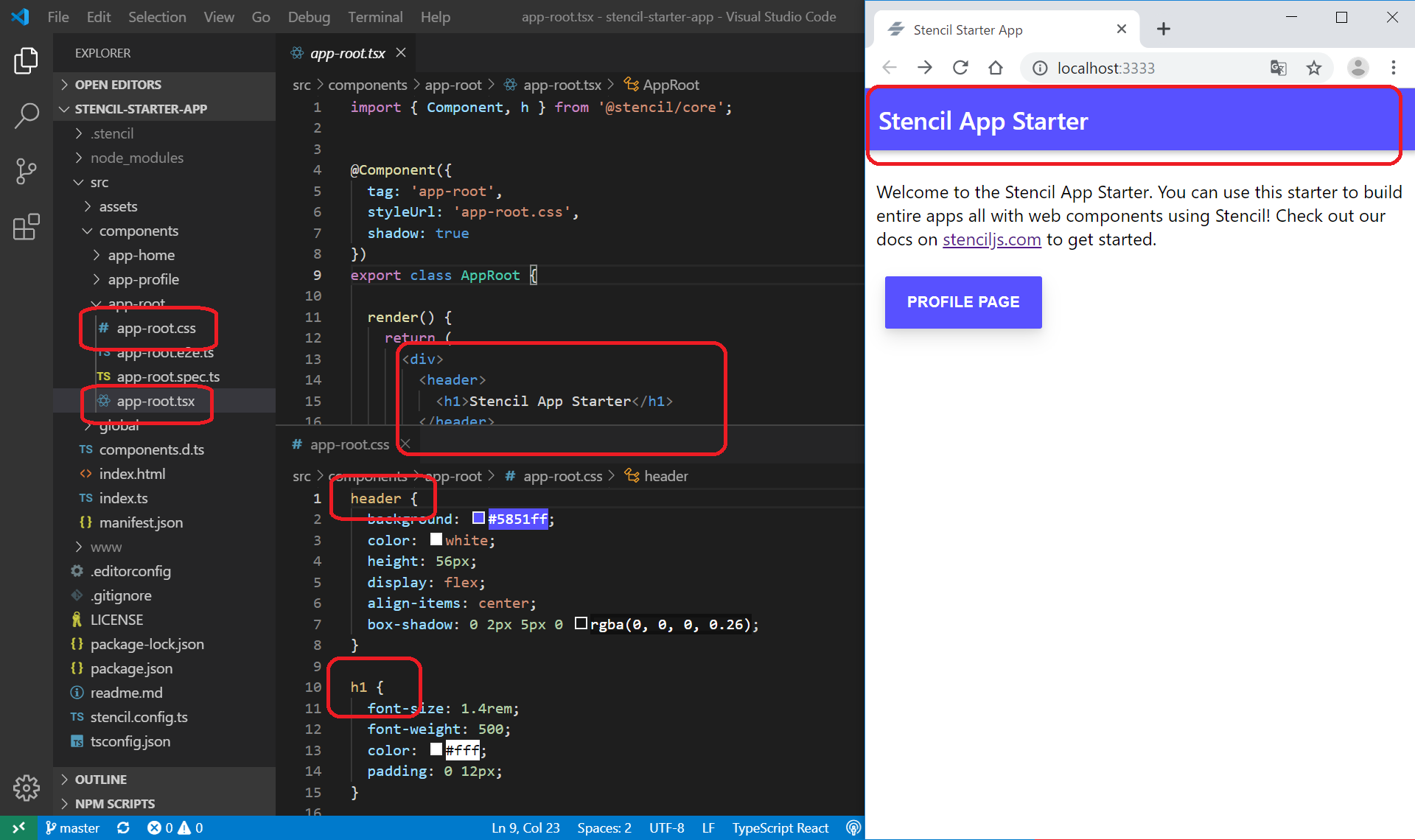This screenshot has height=840, width=1415.
Task: Click the master branch indicator
Action: point(72,828)
